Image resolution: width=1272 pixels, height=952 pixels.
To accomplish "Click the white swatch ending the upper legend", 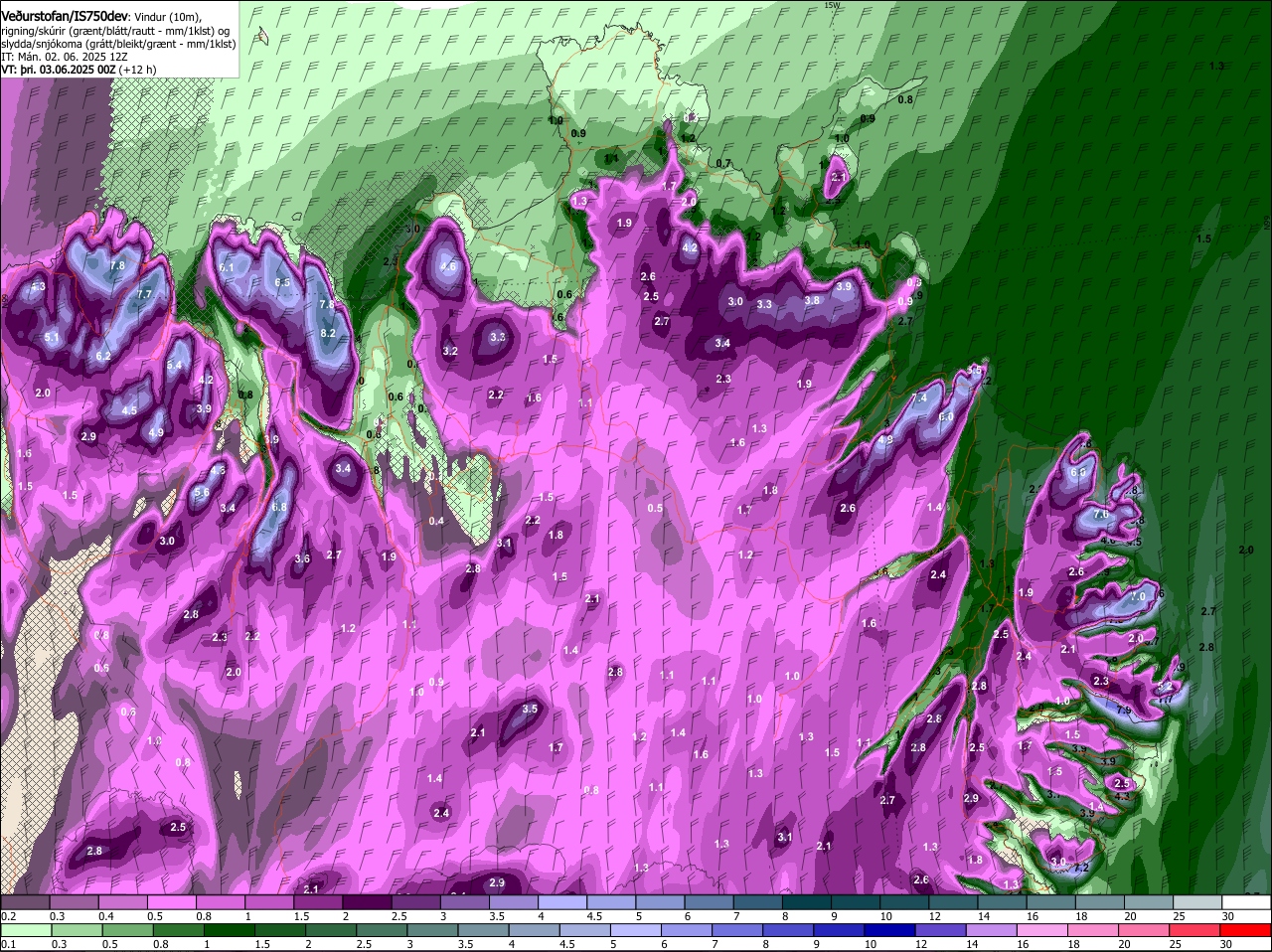I will pyautogui.click(x=1247, y=902).
